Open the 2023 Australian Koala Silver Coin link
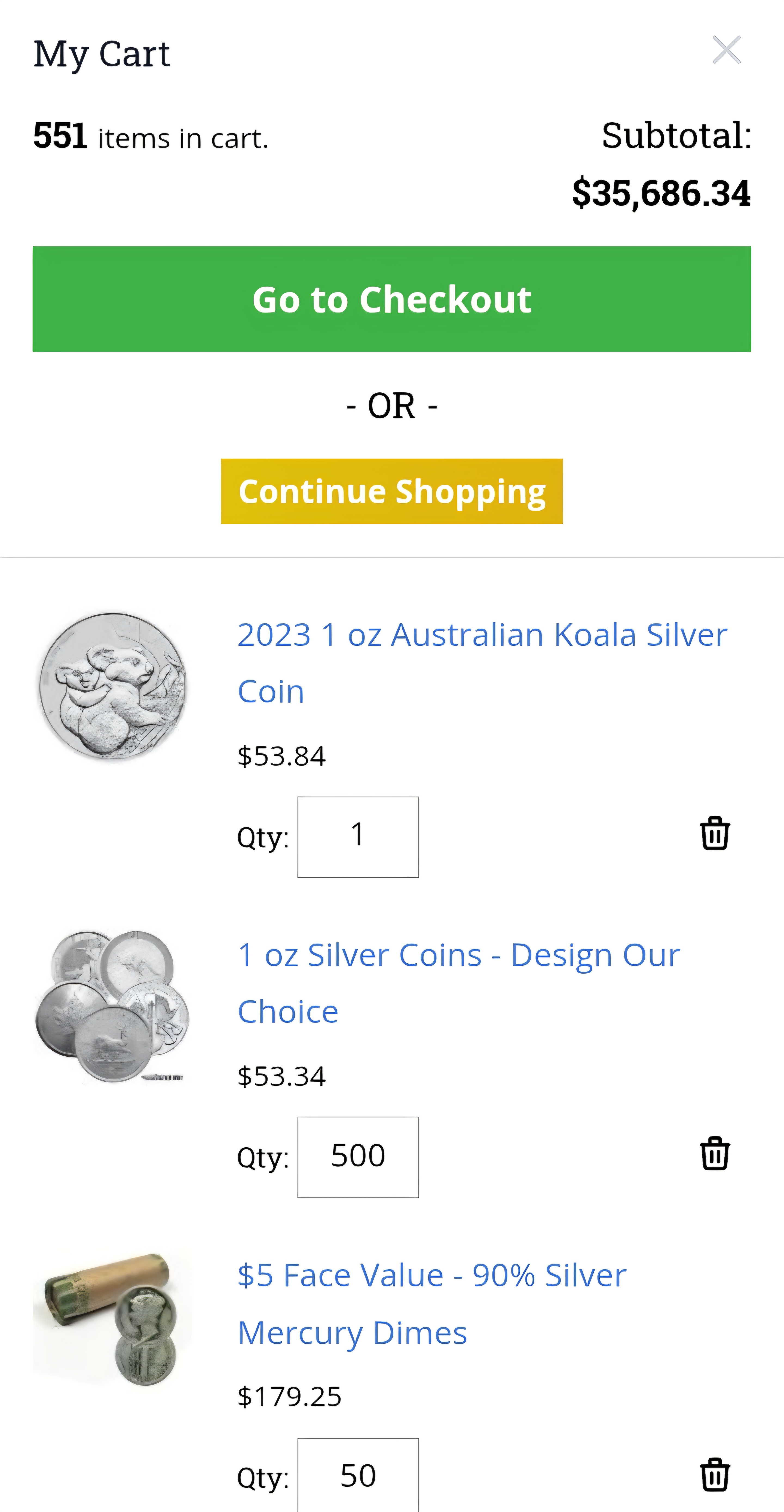Image resolution: width=784 pixels, height=1512 pixels. 482,663
